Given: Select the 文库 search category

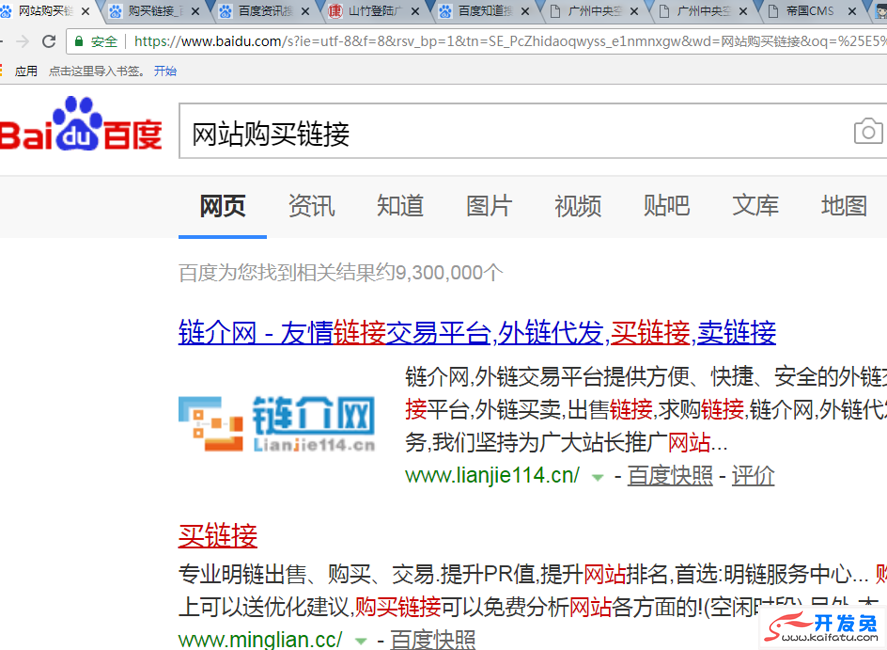Looking at the screenshot, I should point(755,206).
